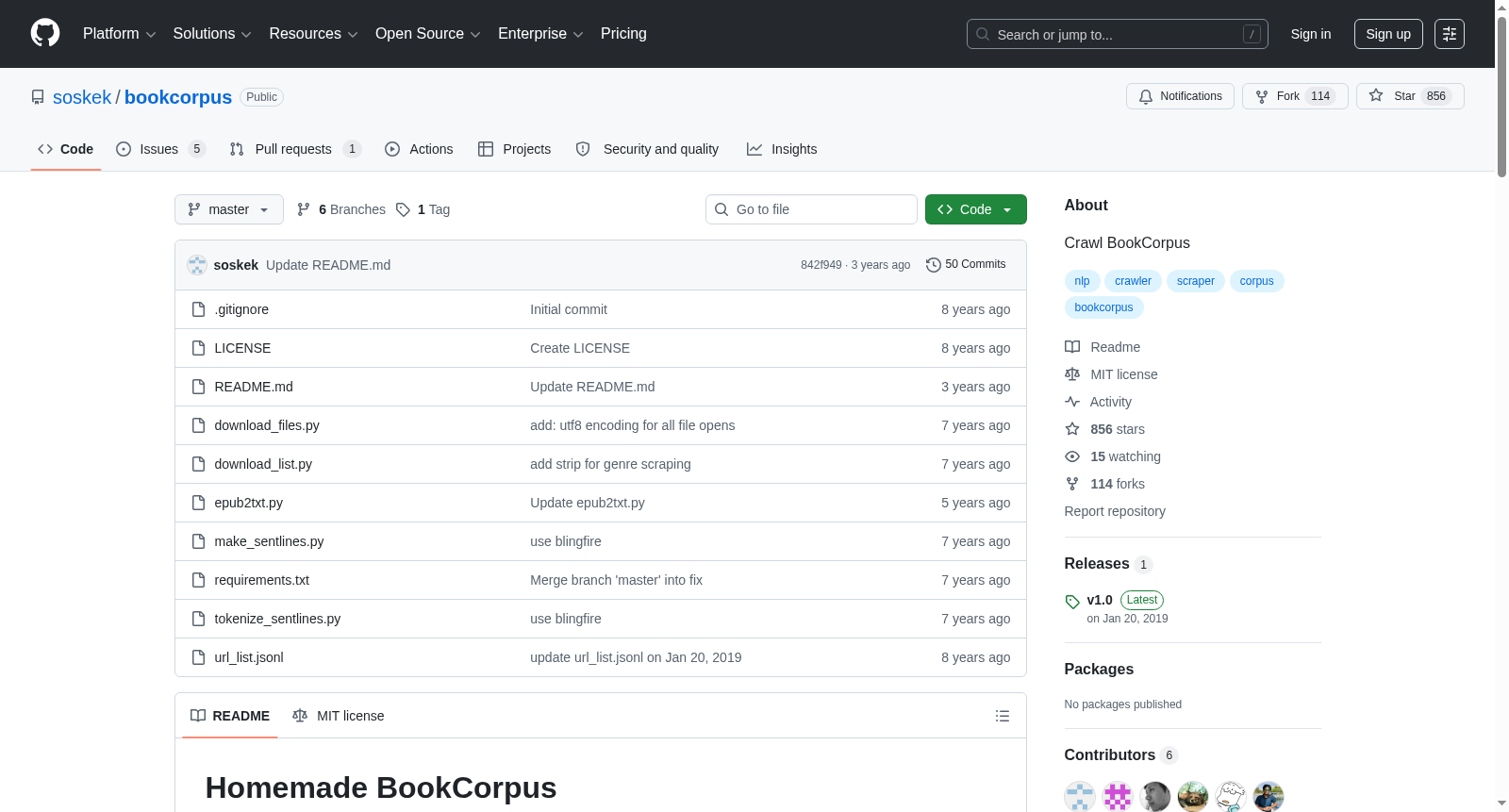Click file icon beside README.md

(198, 387)
